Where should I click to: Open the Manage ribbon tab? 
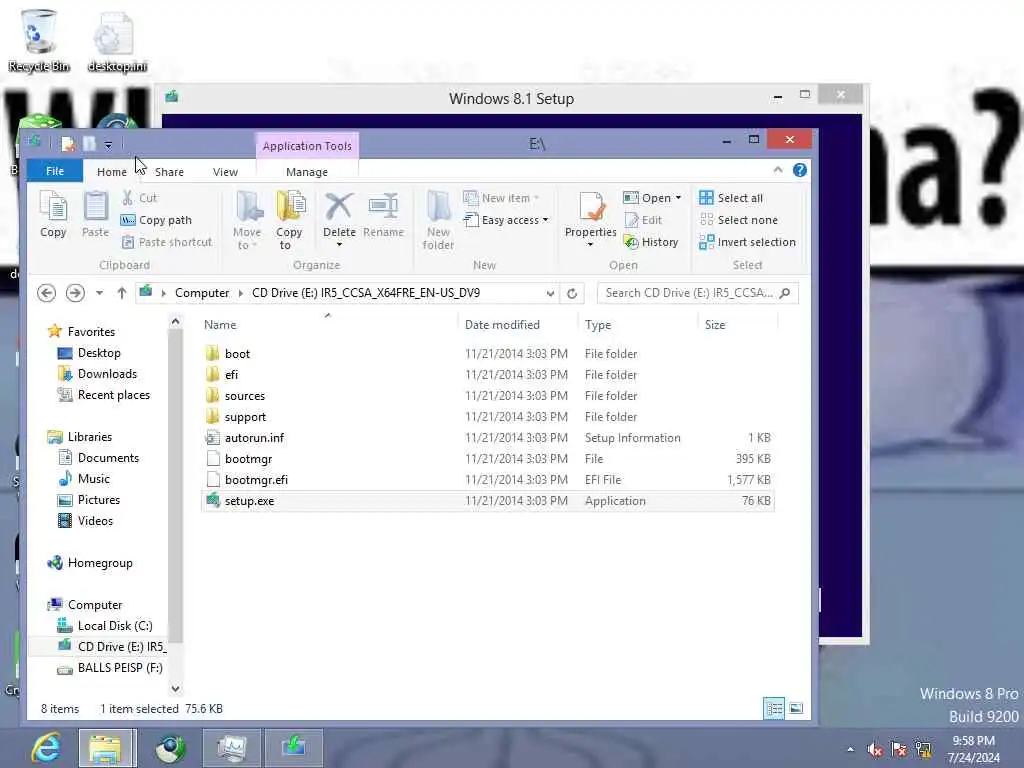coord(307,172)
